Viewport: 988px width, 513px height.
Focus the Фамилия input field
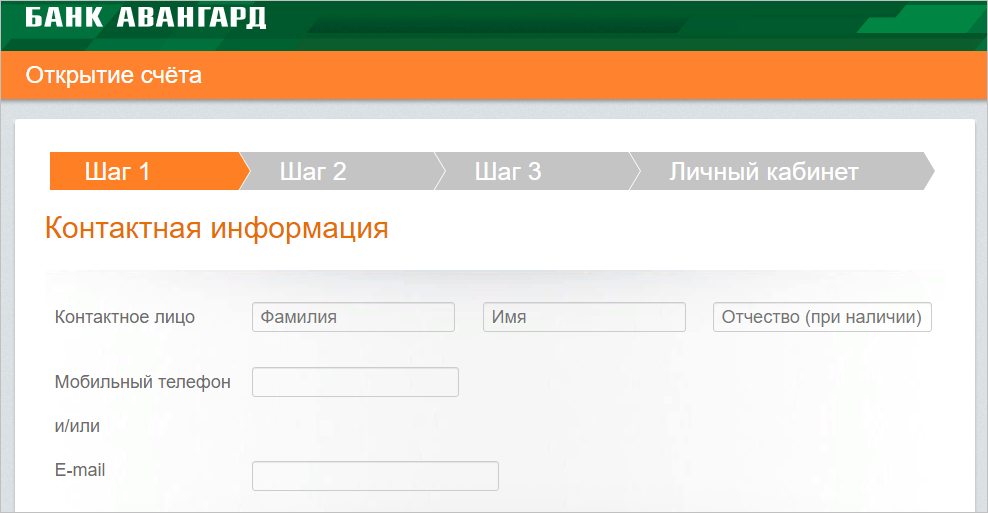click(x=353, y=317)
